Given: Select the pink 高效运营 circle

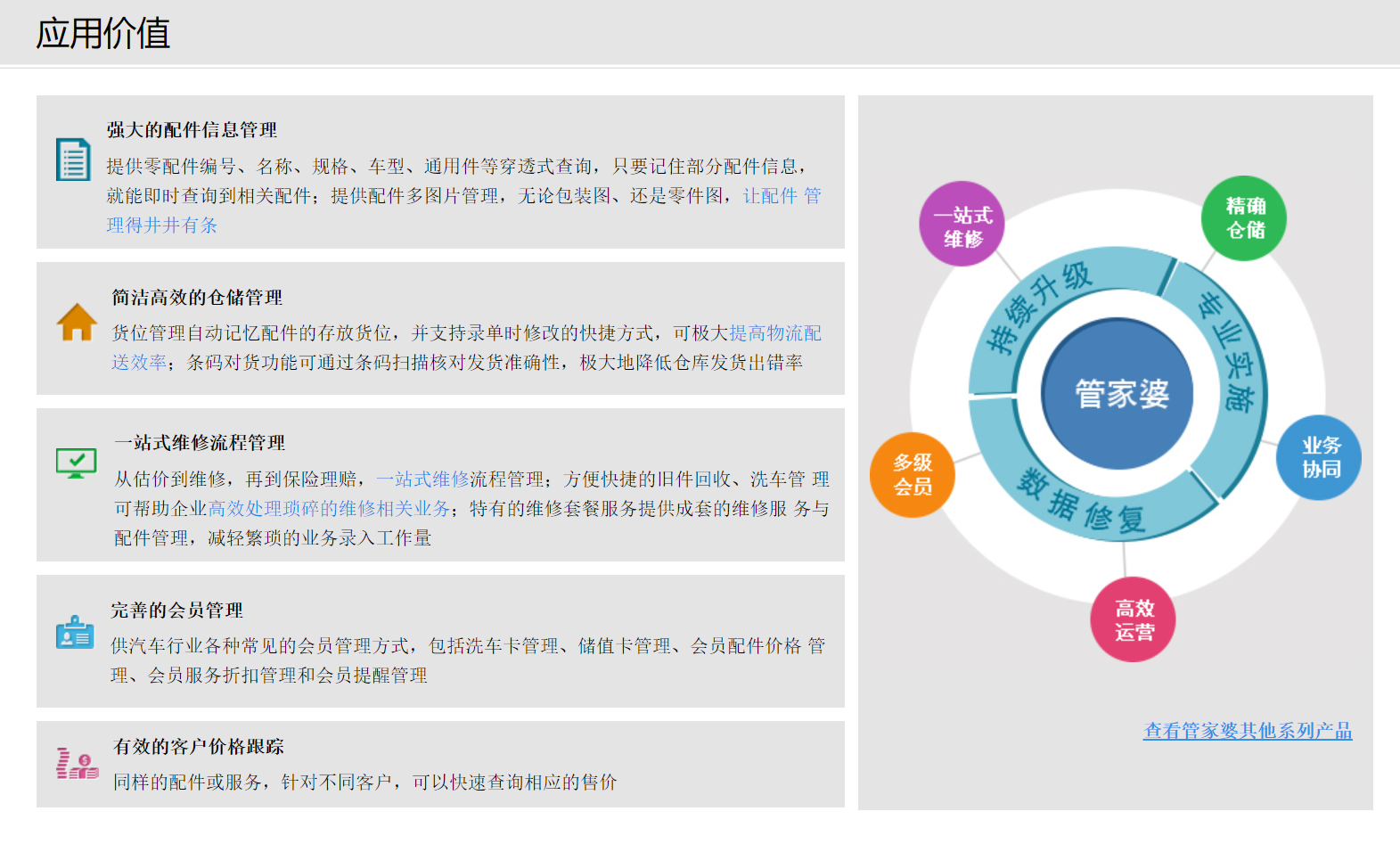Looking at the screenshot, I should pyautogui.click(x=1134, y=619).
